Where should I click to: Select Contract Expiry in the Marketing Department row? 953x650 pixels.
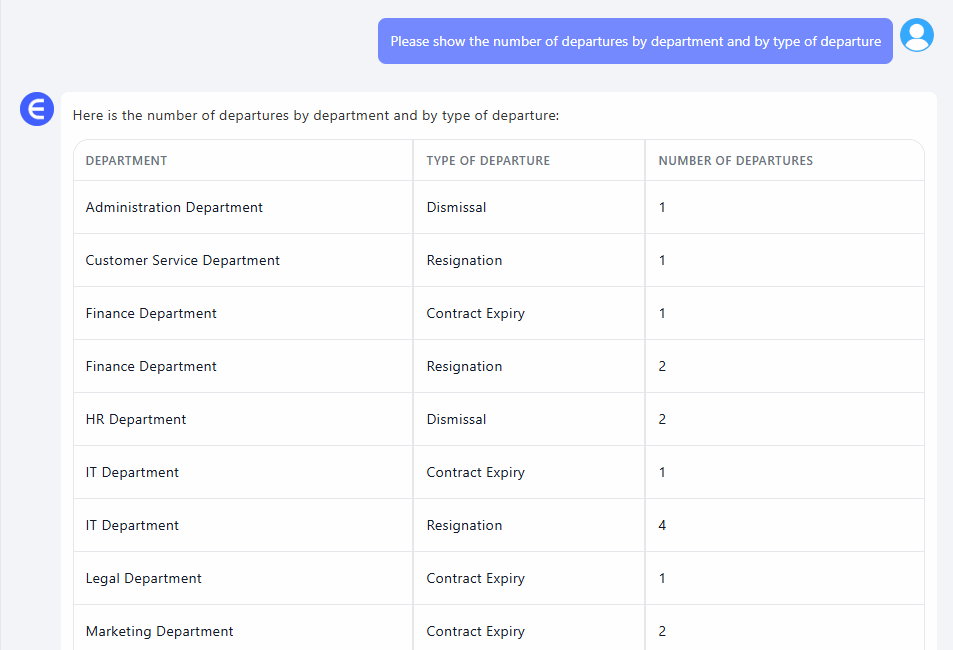(475, 632)
